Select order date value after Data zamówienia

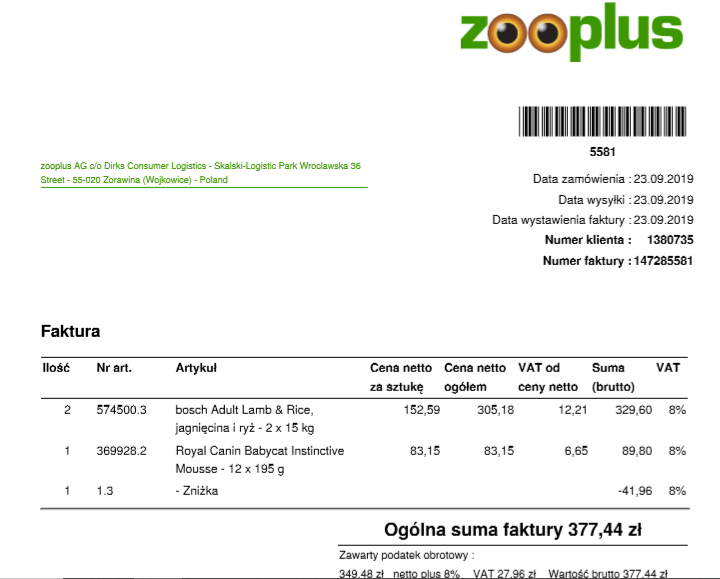[x=664, y=179]
